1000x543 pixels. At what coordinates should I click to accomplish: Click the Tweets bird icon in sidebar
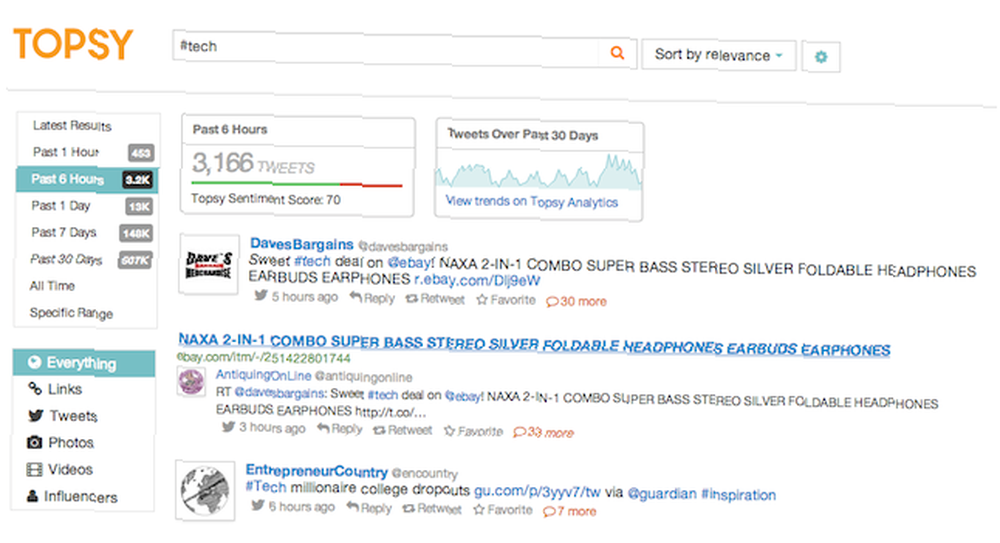[36, 415]
